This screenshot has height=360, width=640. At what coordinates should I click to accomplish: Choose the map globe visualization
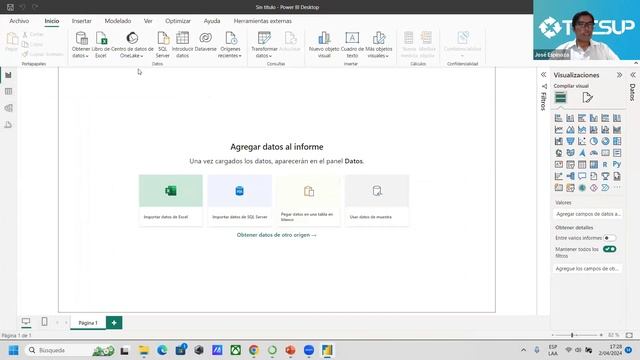559,153
